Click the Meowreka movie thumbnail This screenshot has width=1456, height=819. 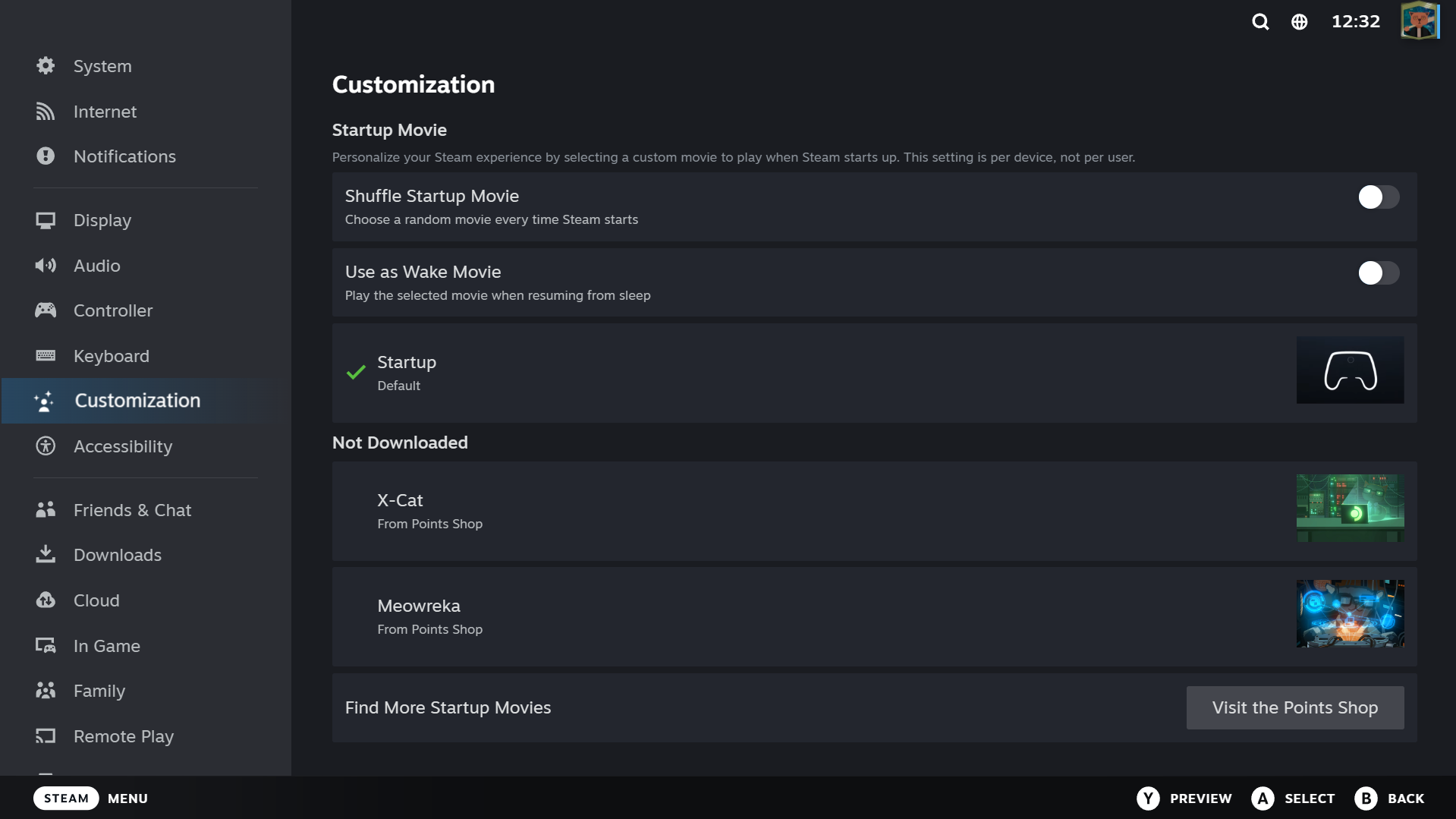(x=1350, y=614)
